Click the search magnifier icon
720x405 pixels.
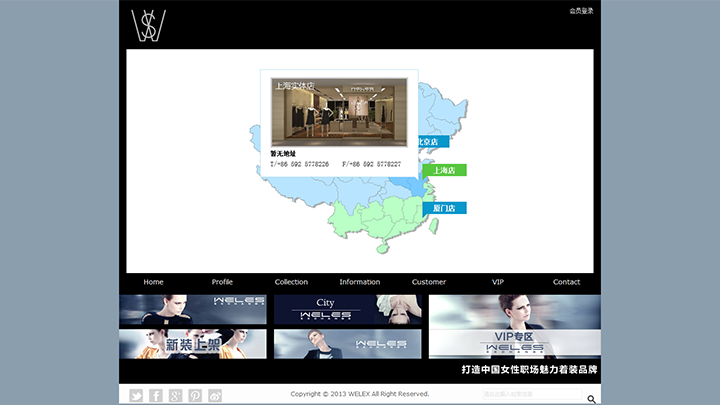(592, 399)
